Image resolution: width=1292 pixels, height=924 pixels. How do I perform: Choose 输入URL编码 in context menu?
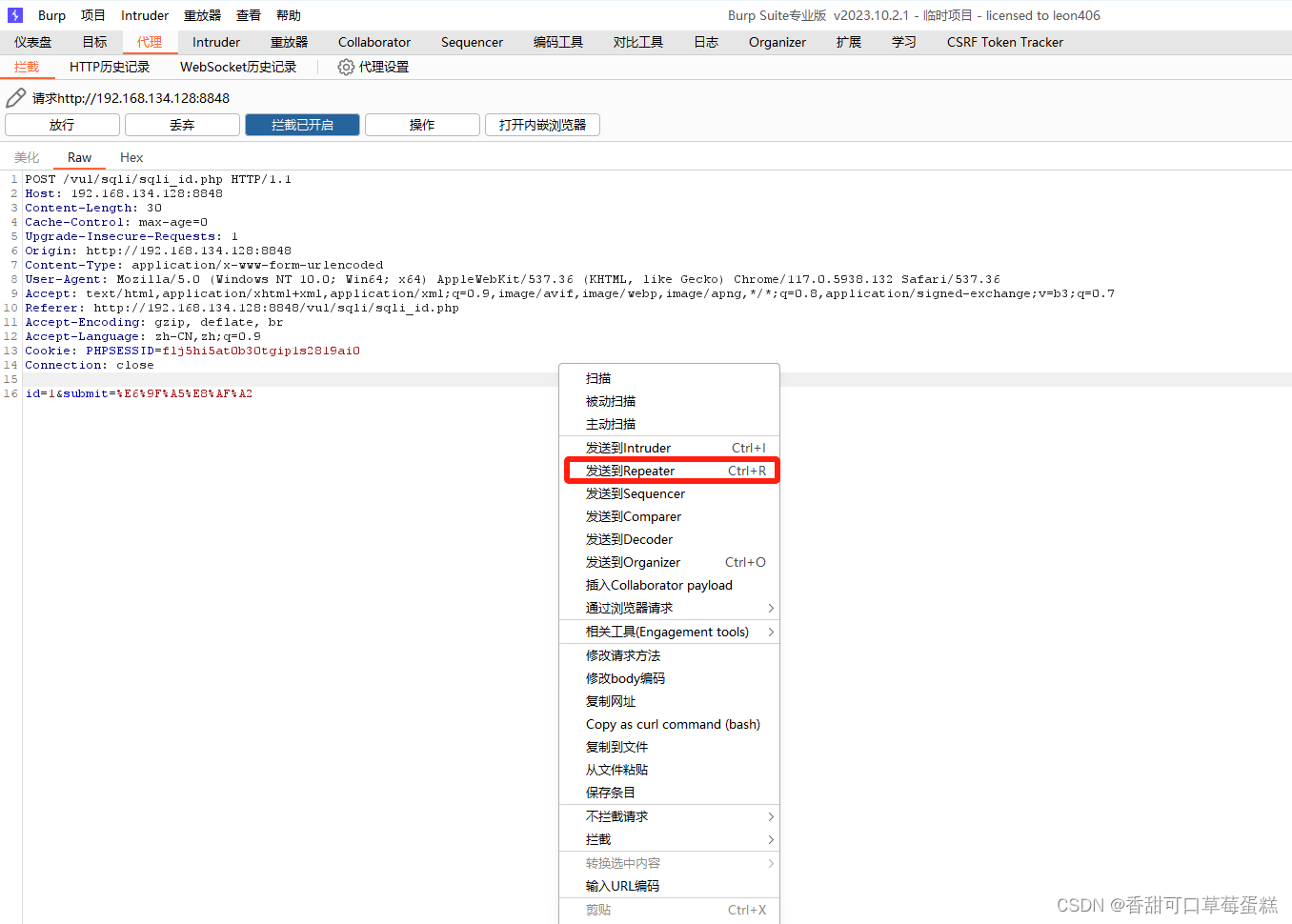(669, 886)
